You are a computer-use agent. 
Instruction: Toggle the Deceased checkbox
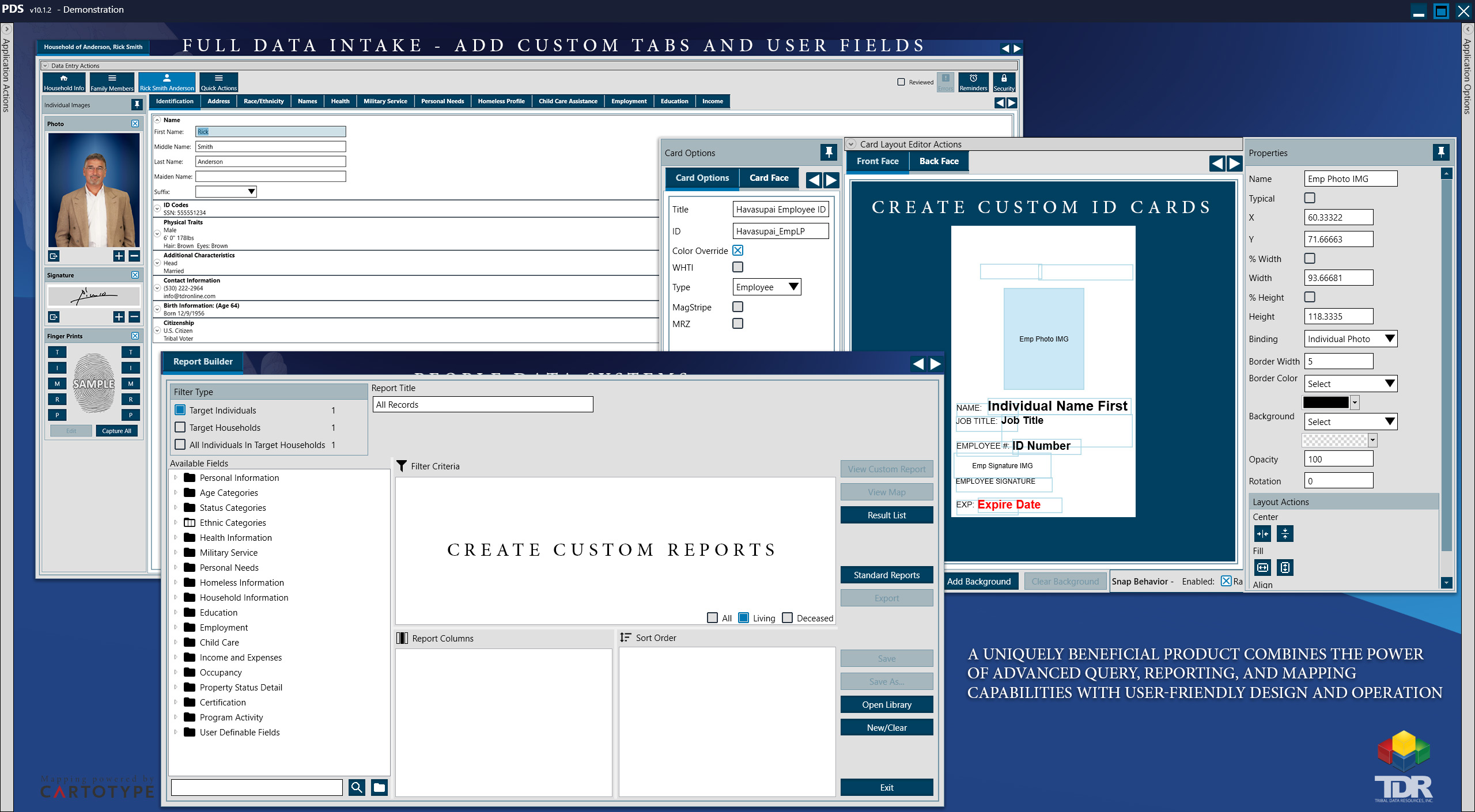click(787, 618)
